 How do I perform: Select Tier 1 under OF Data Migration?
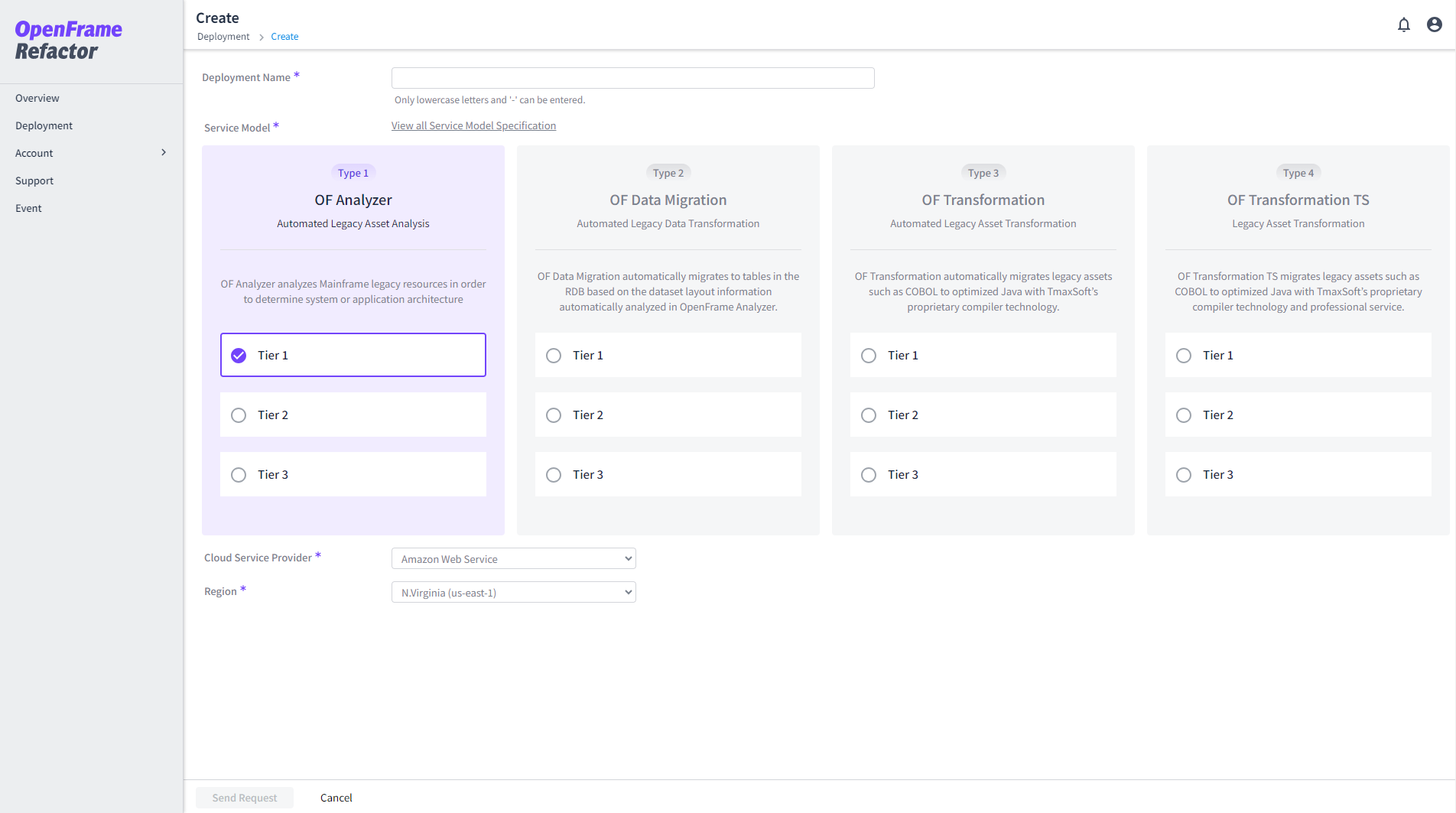[x=554, y=356]
